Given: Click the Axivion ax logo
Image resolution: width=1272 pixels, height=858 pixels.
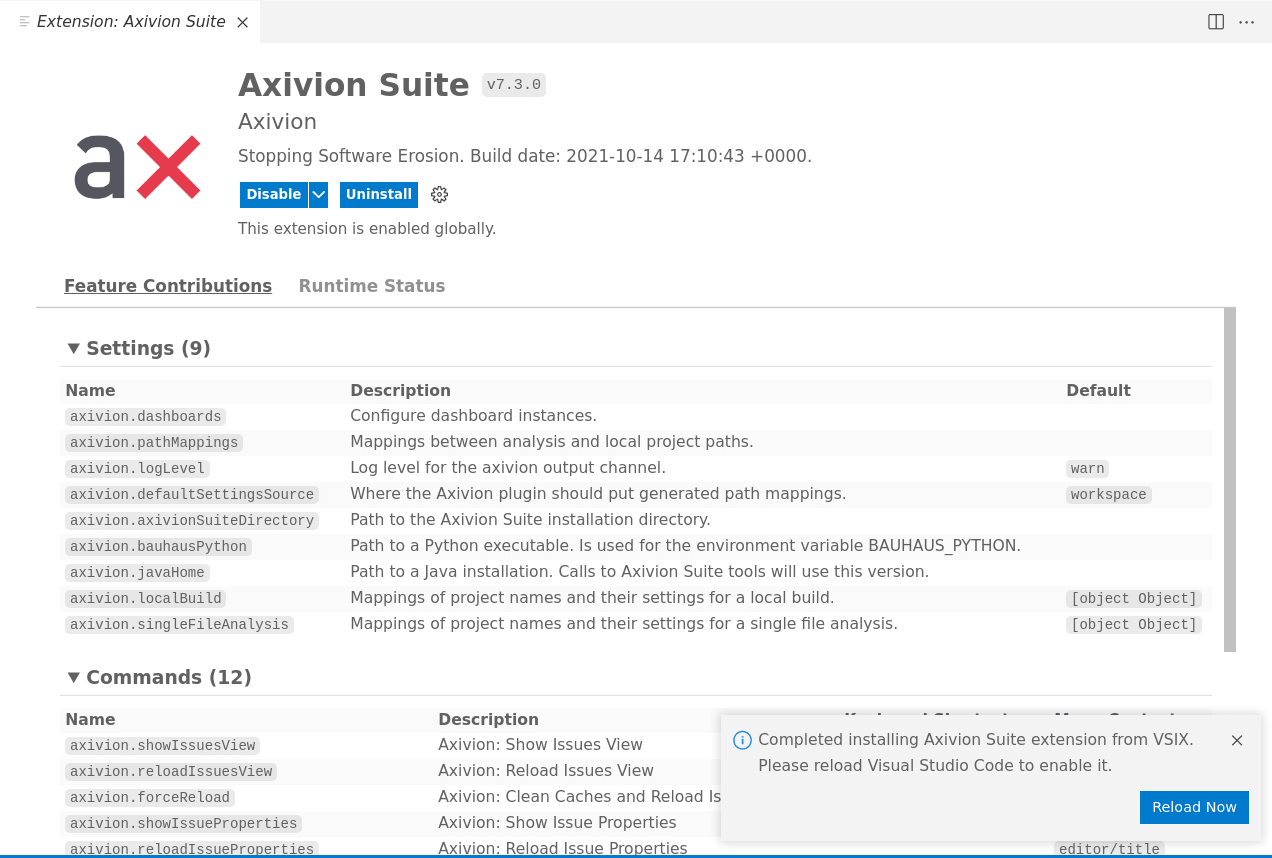Looking at the screenshot, I should tap(138, 167).
